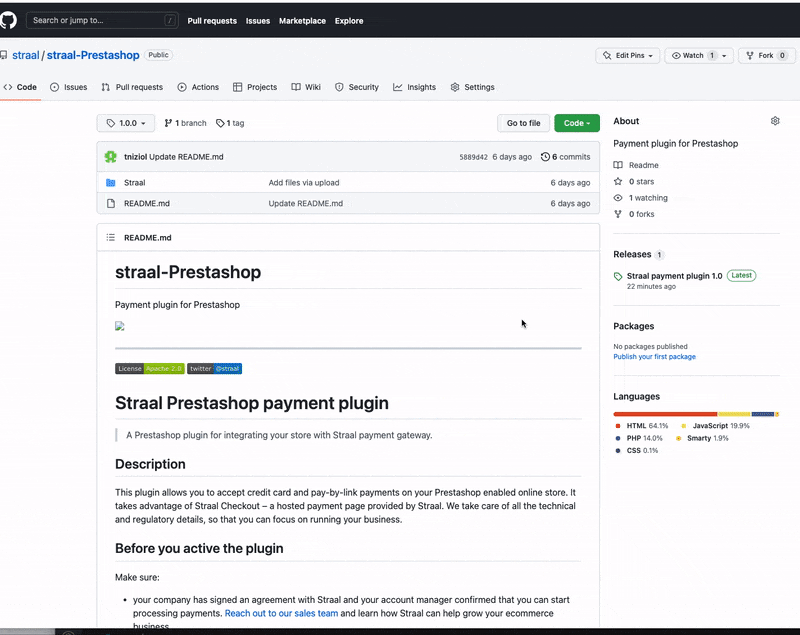Open Explore in top navigation
The width and height of the screenshot is (800, 635).
click(349, 21)
